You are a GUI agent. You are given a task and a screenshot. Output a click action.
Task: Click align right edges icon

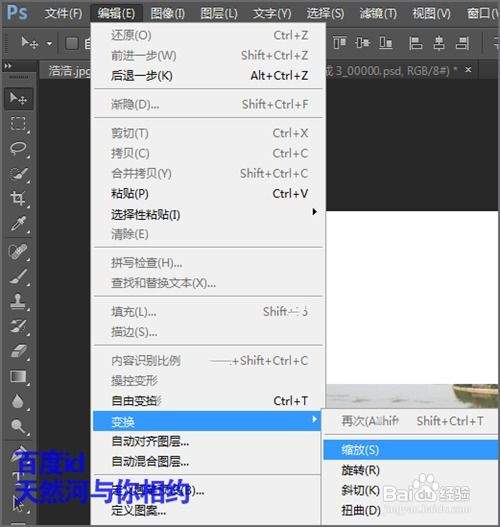click(x=462, y=43)
